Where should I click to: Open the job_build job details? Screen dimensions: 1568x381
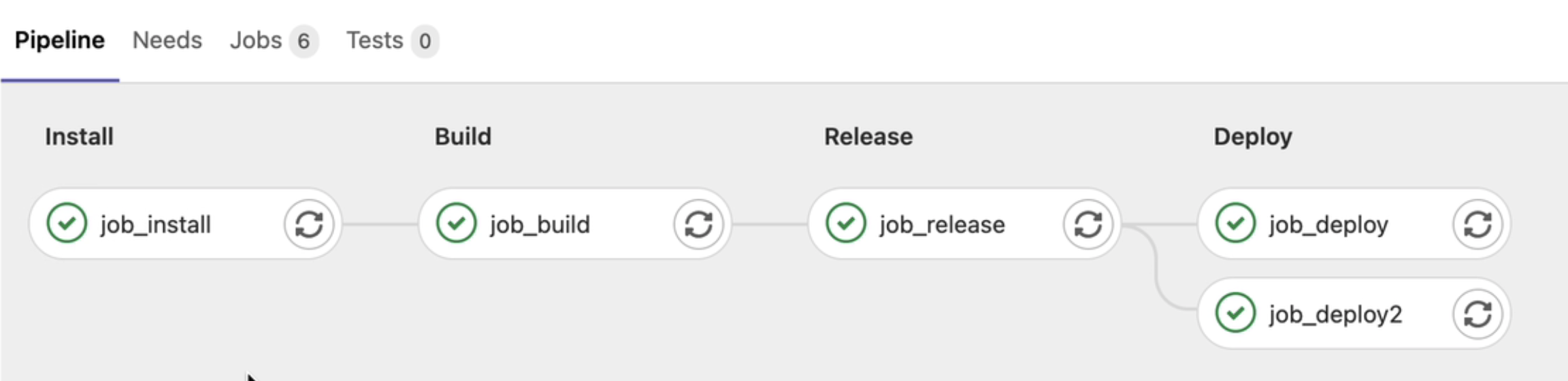pos(540,225)
